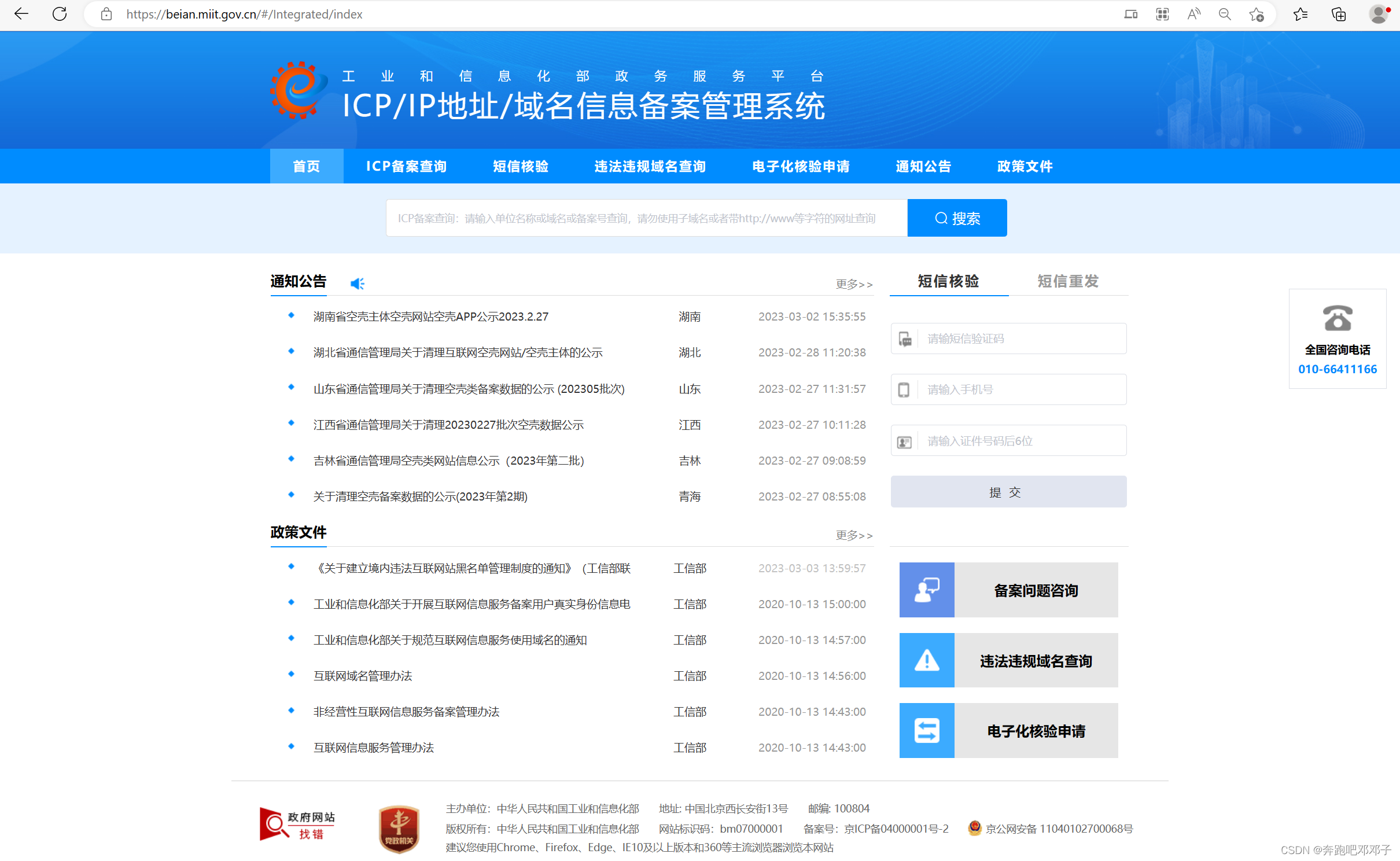Open 互联网信息服务管理办法 policy
Image resolution: width=1400 pixels, height=861 pixels.
pos(374,748)
